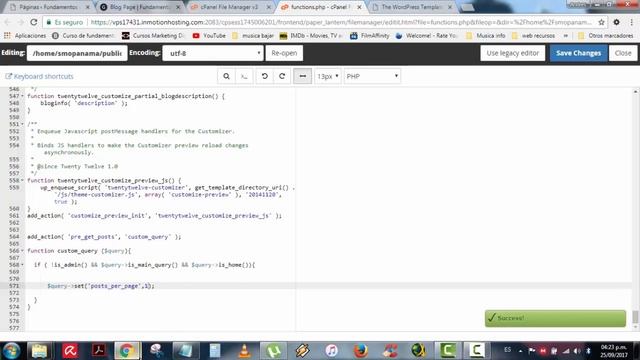Select the functions.php - cPanel tab
Screen dimensions: 640x360
[320, 7]
